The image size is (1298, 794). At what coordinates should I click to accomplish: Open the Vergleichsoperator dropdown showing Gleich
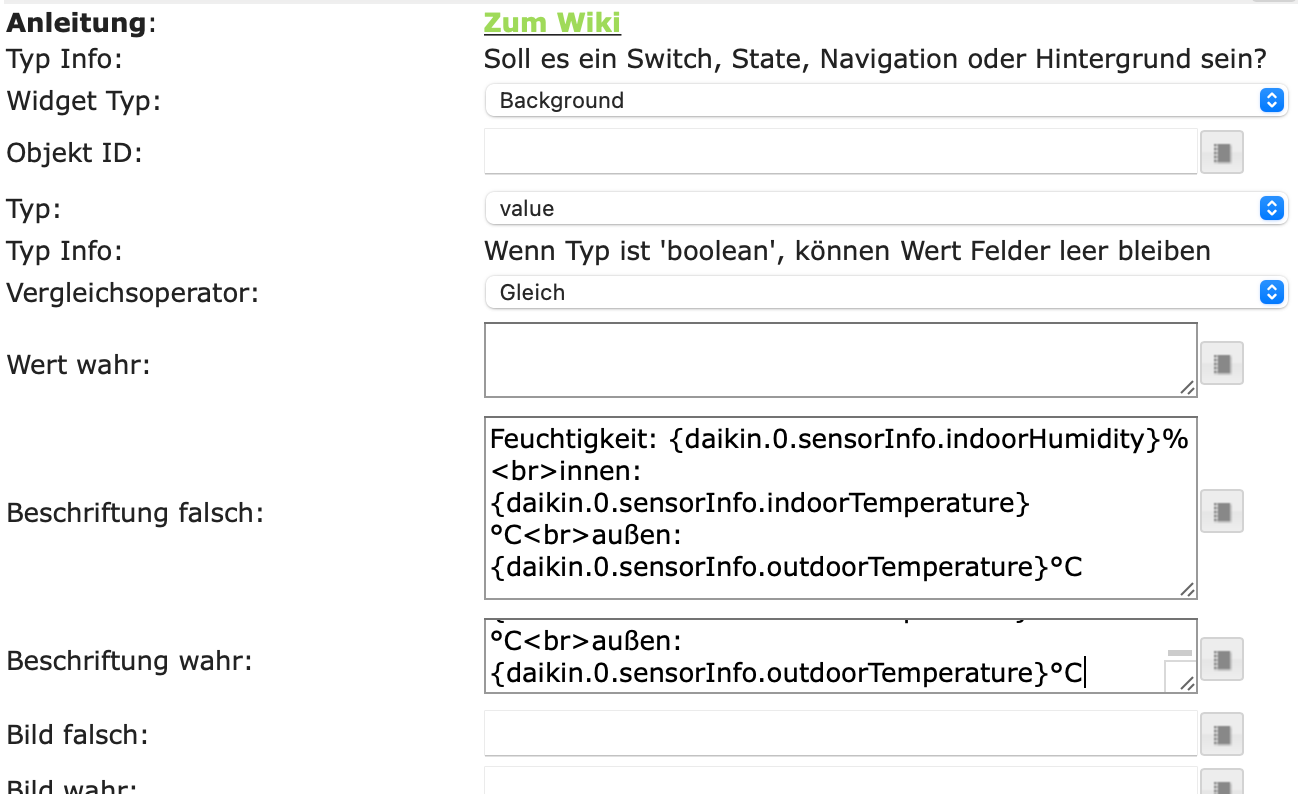pyautogui.click(x=885, y=292)
